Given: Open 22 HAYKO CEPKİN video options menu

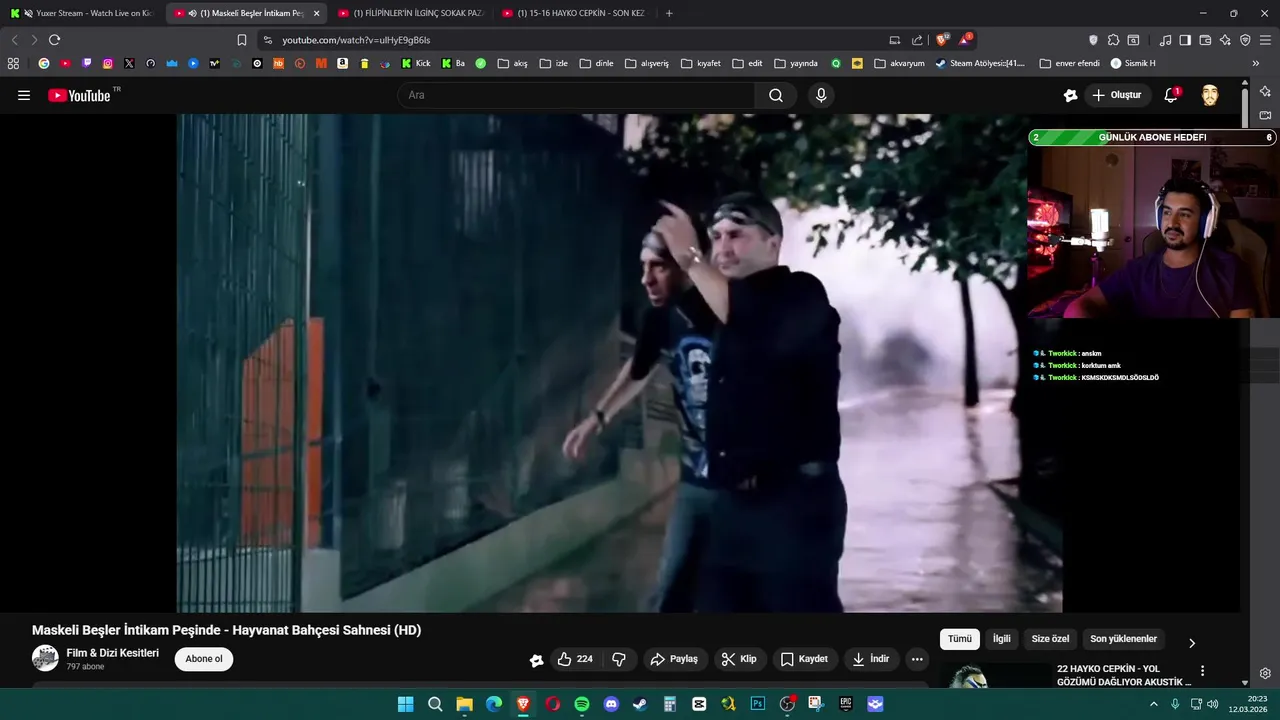Looking at the screenshot, I should click(1202, 671).
